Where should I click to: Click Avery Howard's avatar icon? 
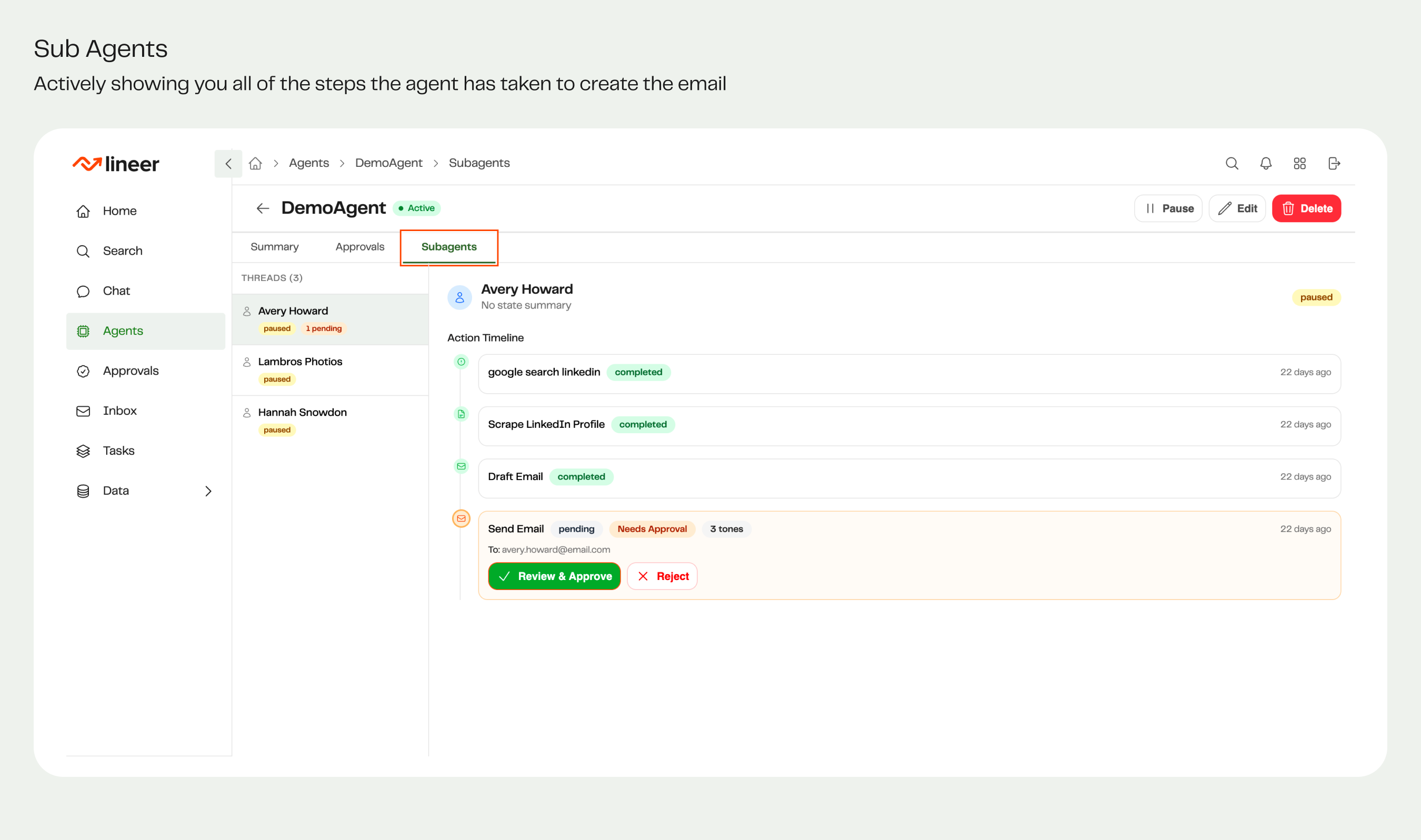click(x=459, y=297)
